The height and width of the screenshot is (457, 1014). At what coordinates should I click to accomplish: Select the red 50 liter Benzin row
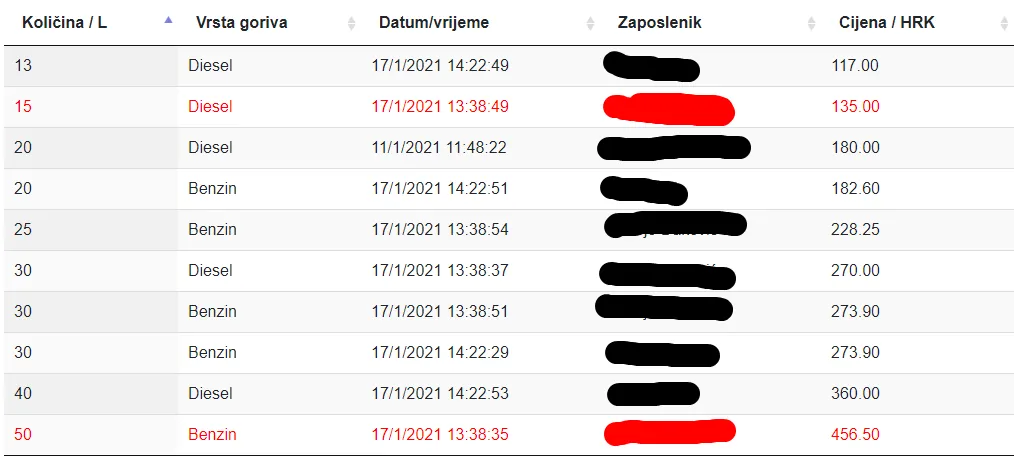click(x=212, y=434)
